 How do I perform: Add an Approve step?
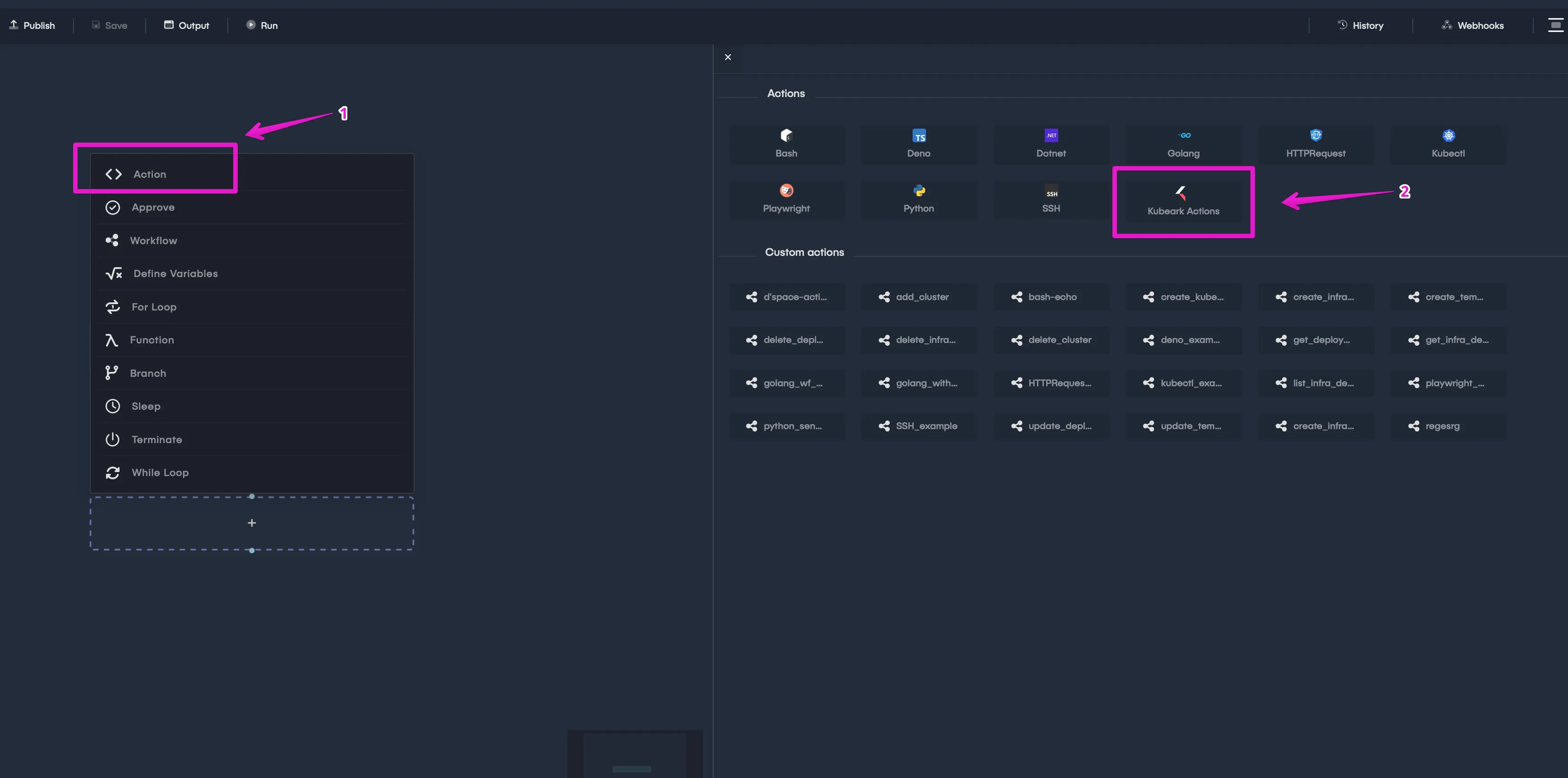coord(251,208)
